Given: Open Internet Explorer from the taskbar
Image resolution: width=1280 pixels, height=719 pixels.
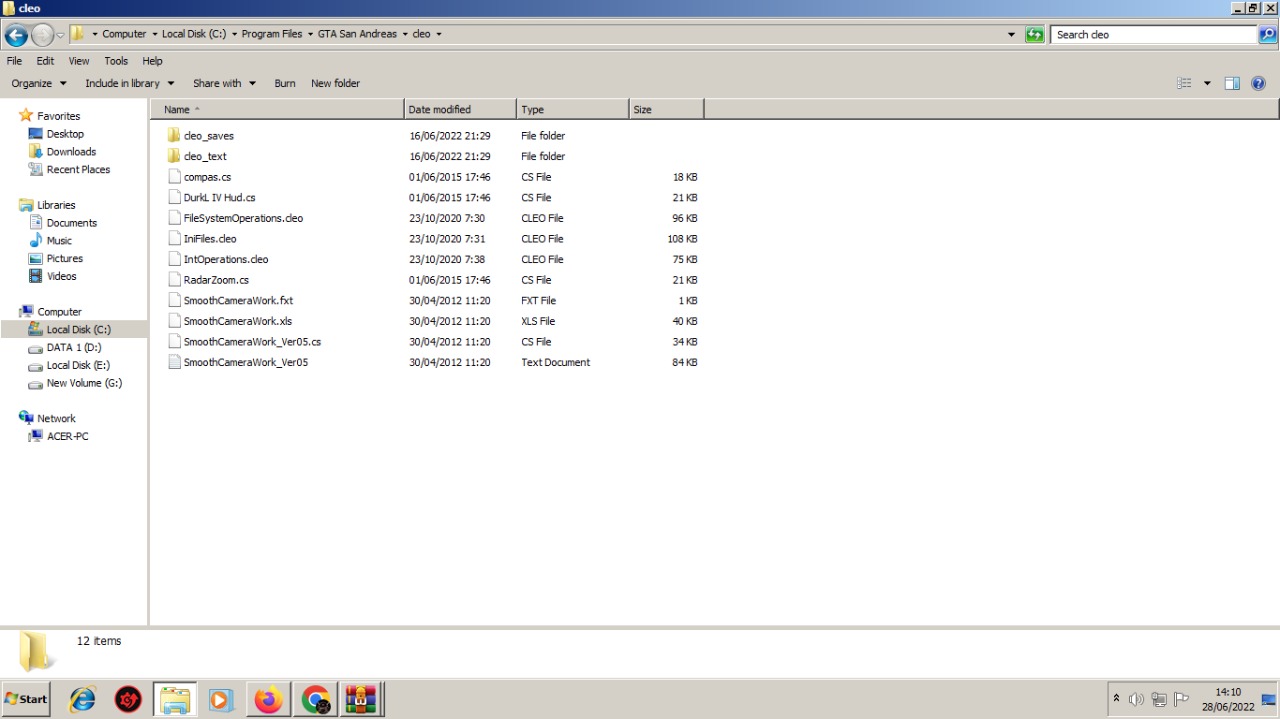Looking at the screenshot, I should 82,699.
